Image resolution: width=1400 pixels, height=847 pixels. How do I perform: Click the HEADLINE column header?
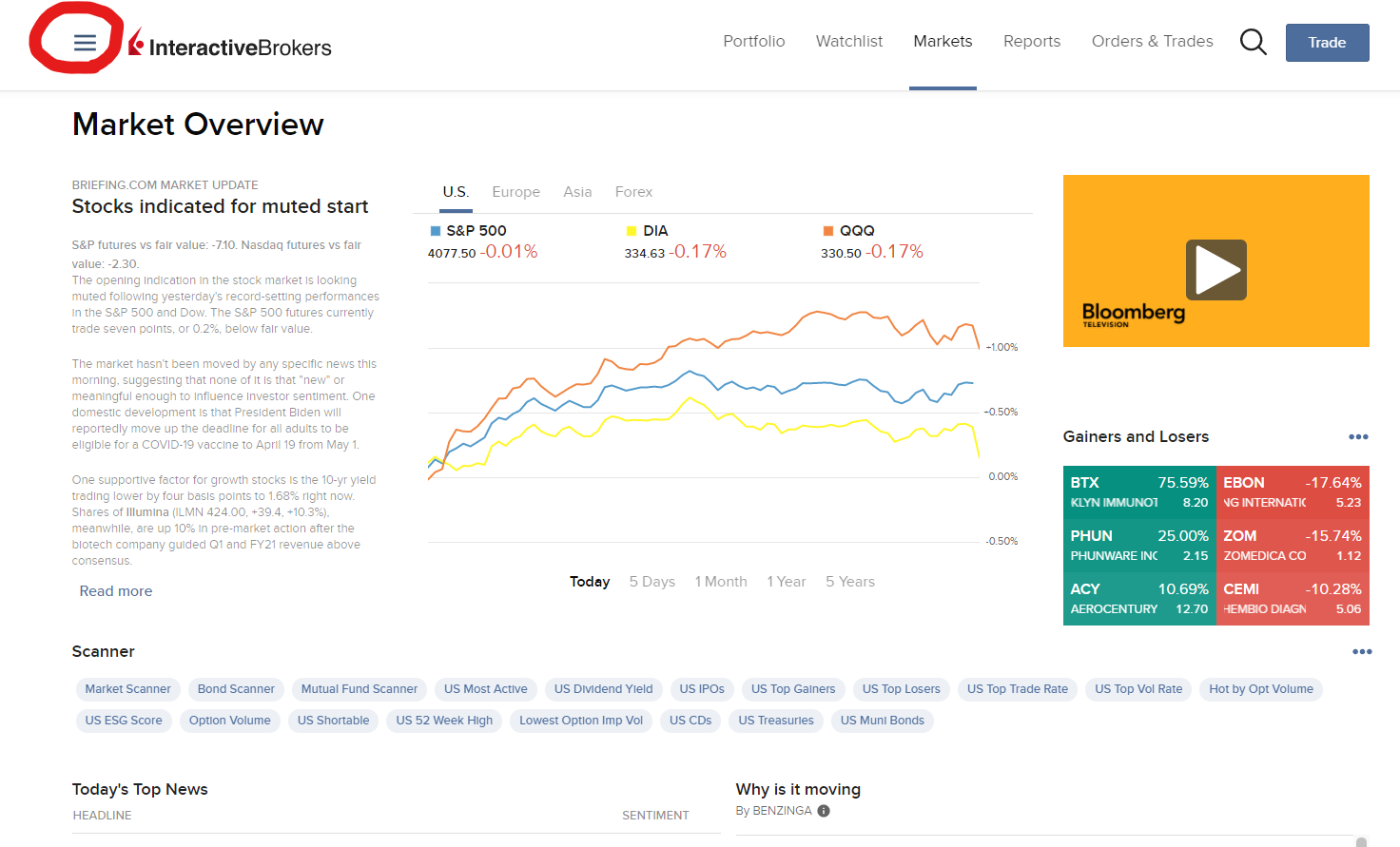tap(102, 816)
